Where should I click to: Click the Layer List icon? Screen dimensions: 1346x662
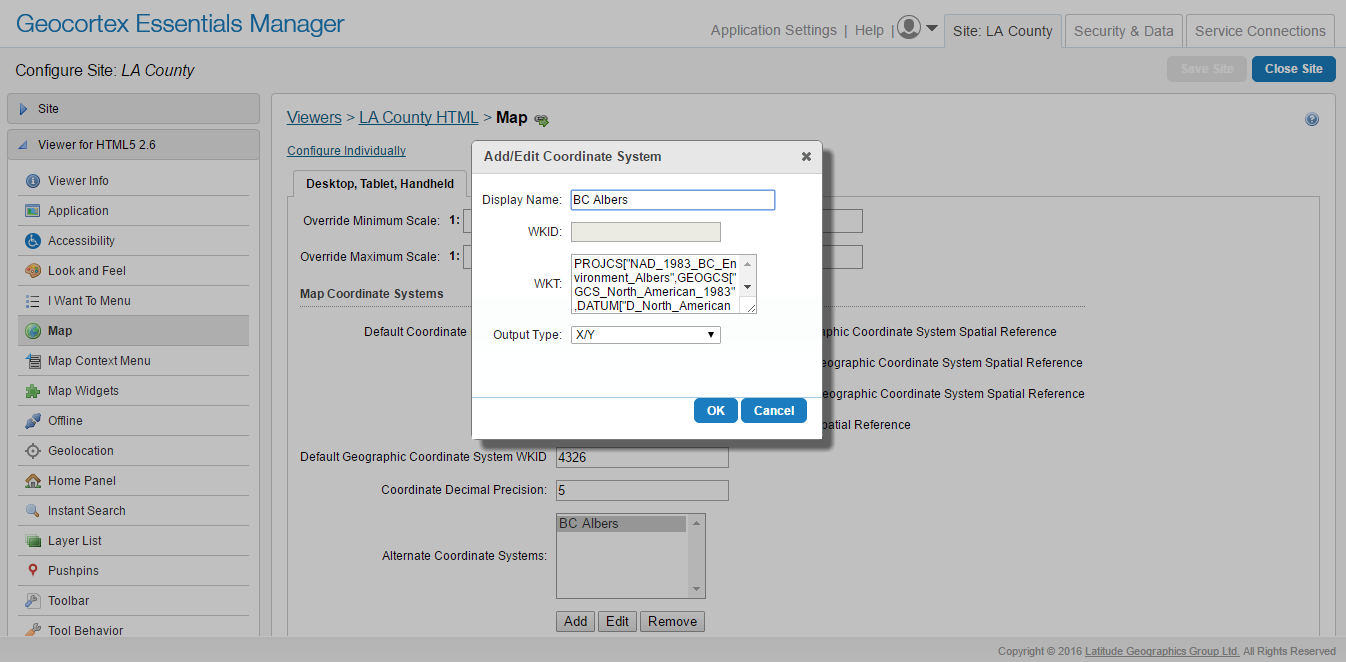click(x=32, y=541)
